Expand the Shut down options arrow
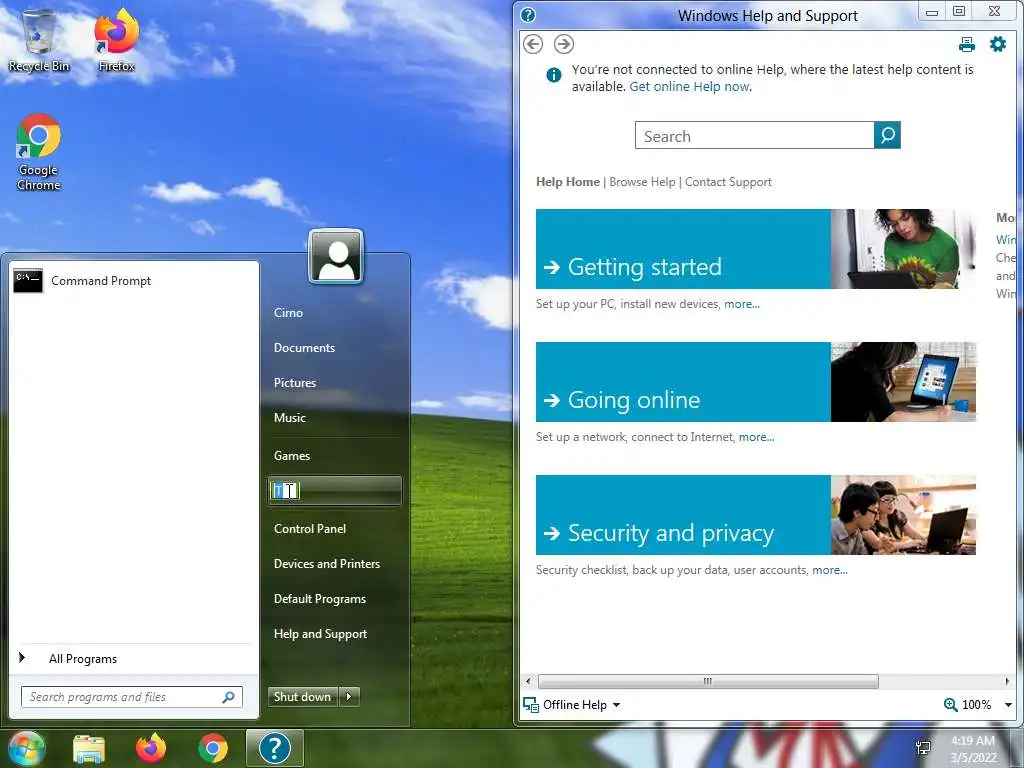The image size is (1024, 768). point(349,697)
